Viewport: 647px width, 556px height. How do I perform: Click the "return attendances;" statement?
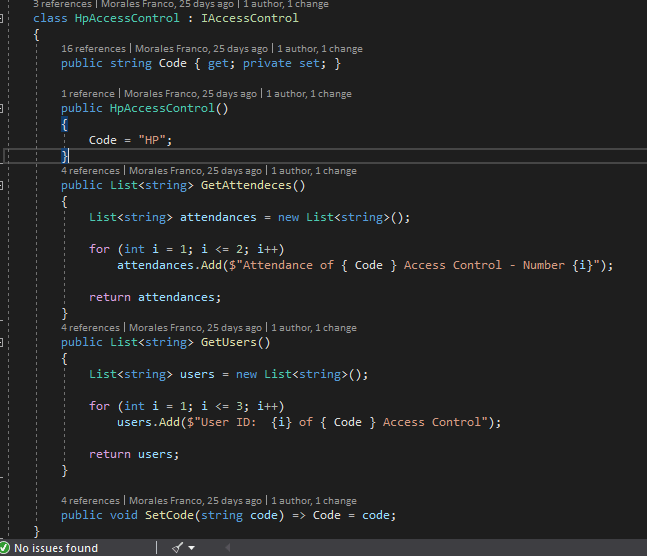tap(155, 298)
